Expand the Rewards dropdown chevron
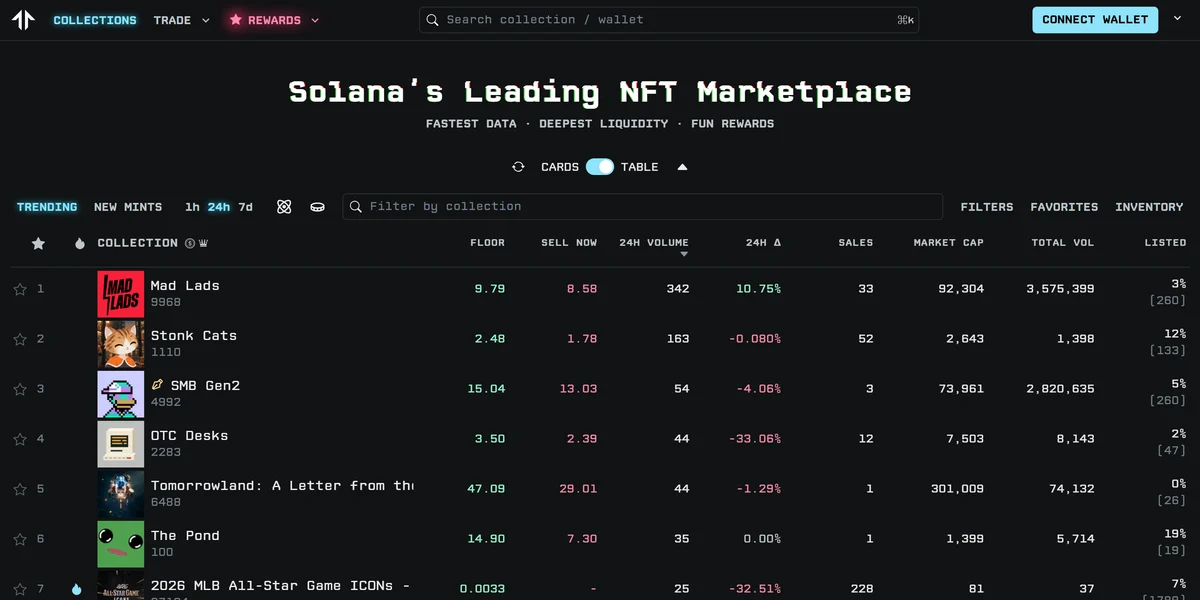 [x=315, y=20]
